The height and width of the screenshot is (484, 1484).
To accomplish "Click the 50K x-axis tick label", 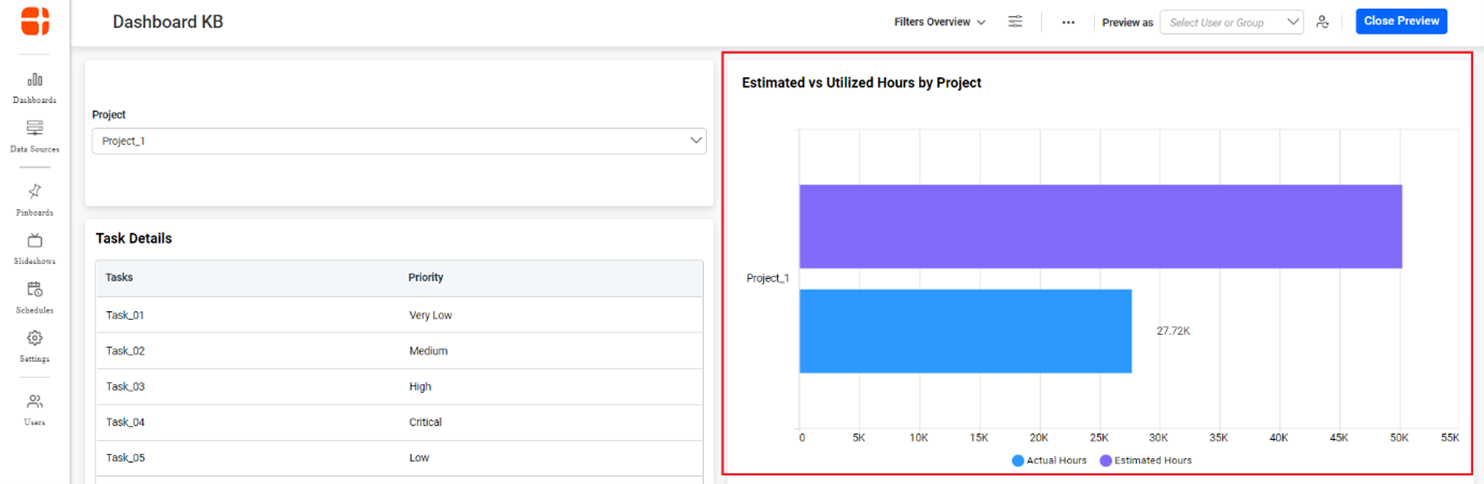I will pos(1399,438).
